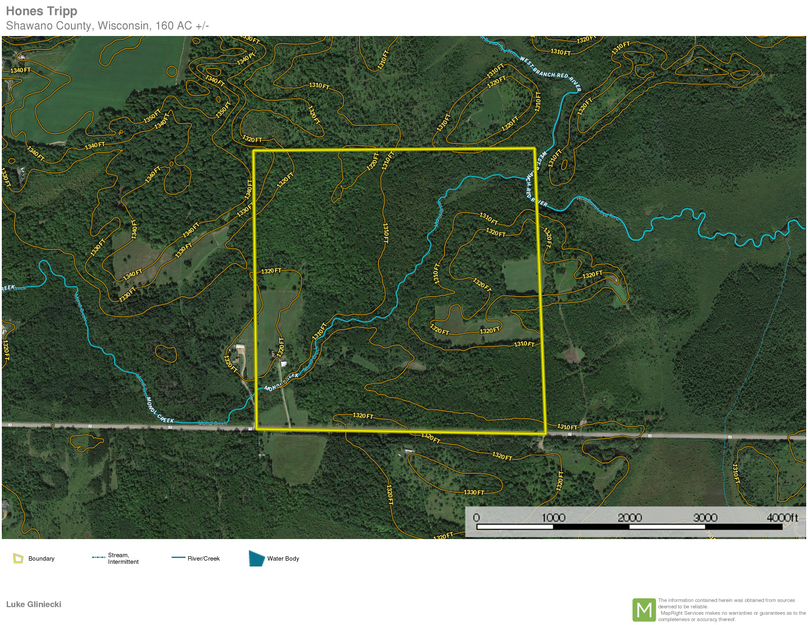Click the 2000 label on the scale bar
The height and width of the screenshot is (625, 808).
click(629, 517)
